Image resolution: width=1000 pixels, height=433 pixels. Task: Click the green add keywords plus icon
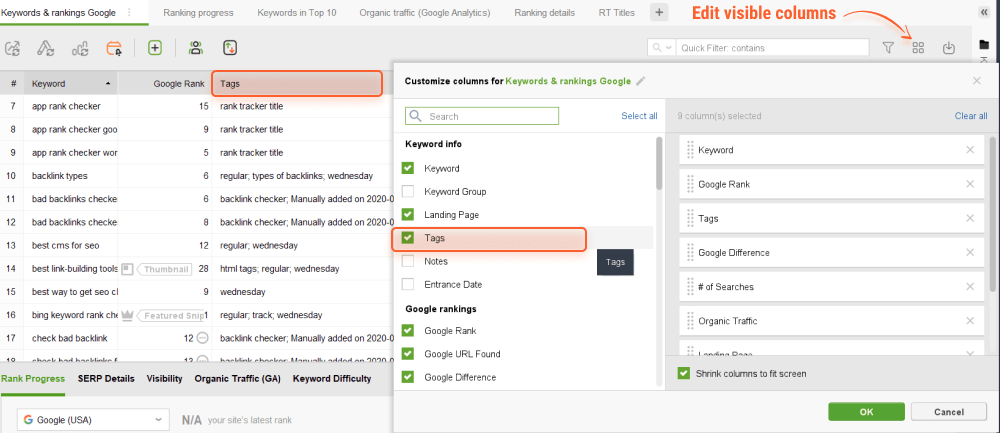pos(155,48)
